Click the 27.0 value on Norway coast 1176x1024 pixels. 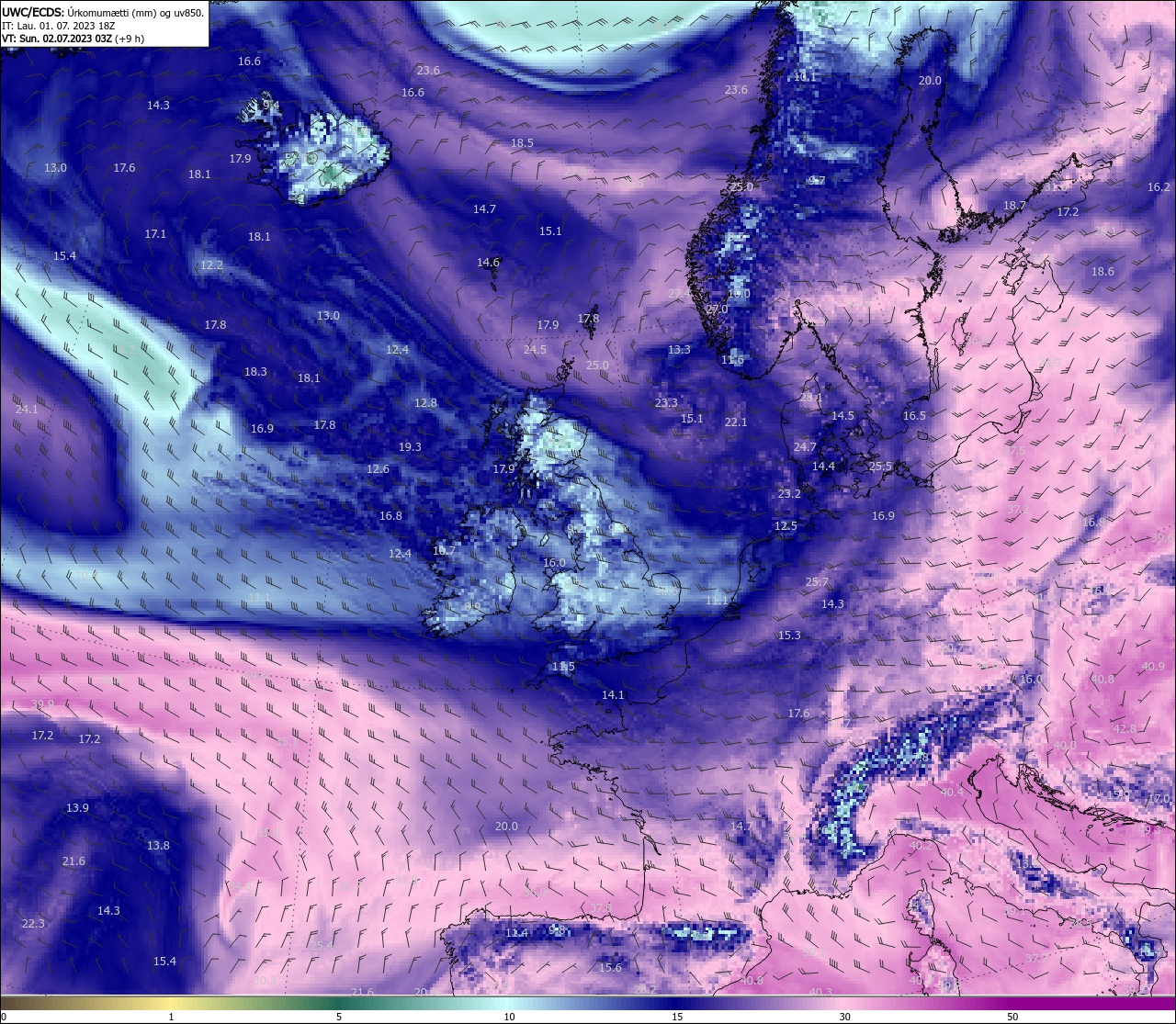click(717, 309)
